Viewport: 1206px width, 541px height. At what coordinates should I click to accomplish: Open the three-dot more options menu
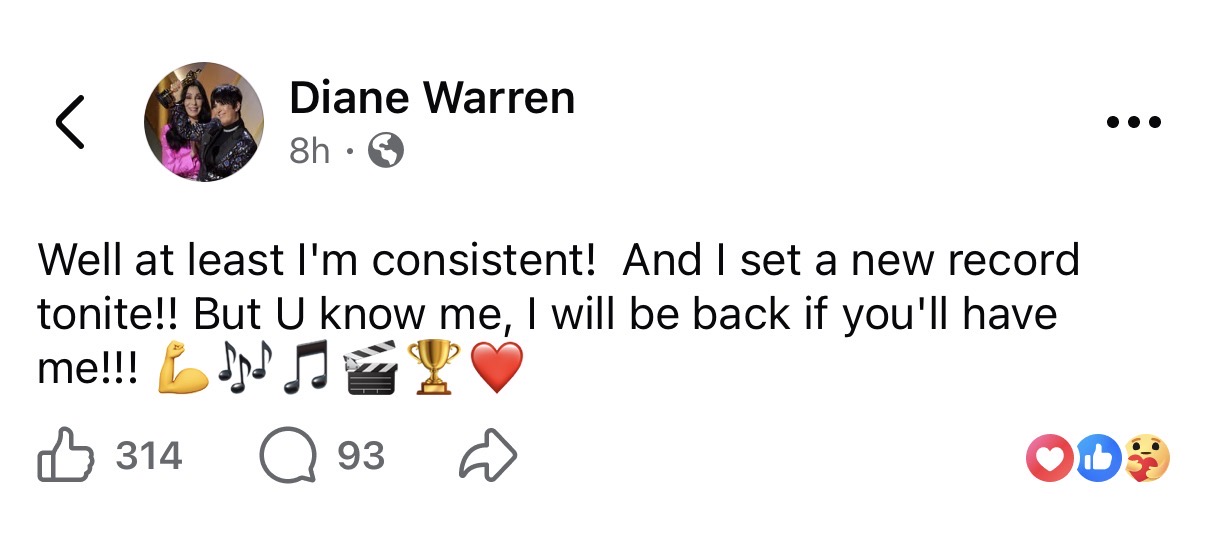1135,124
